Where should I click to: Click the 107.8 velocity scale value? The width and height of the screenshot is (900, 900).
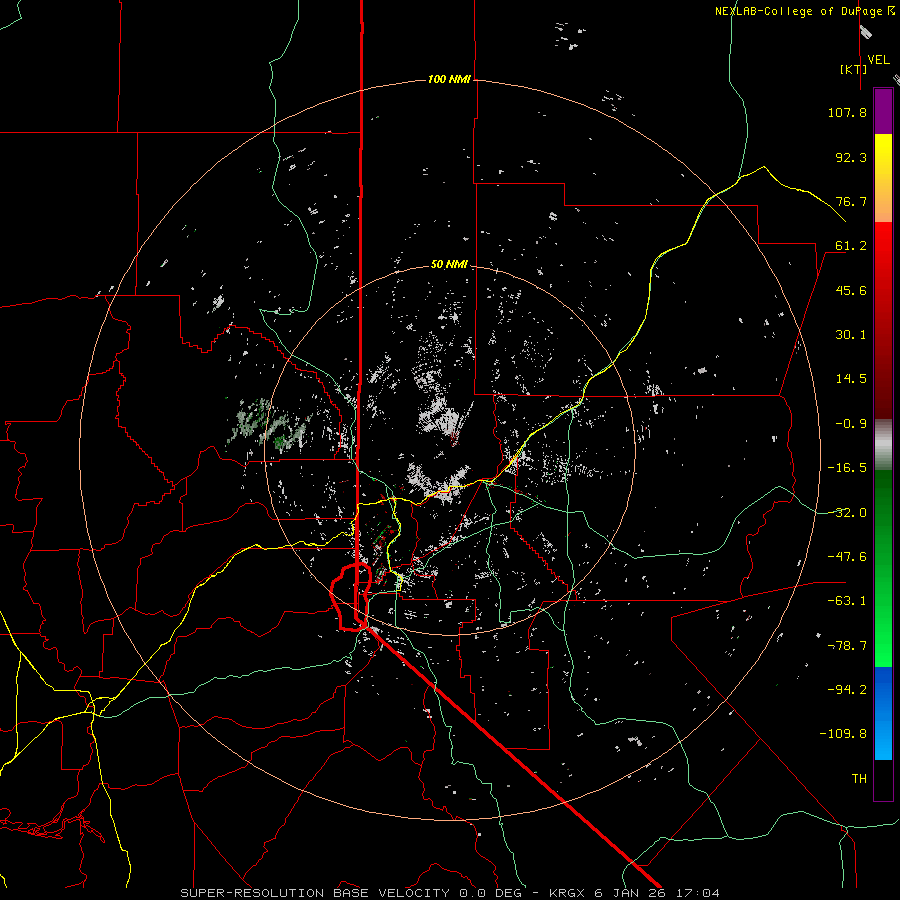pos(847,112)
